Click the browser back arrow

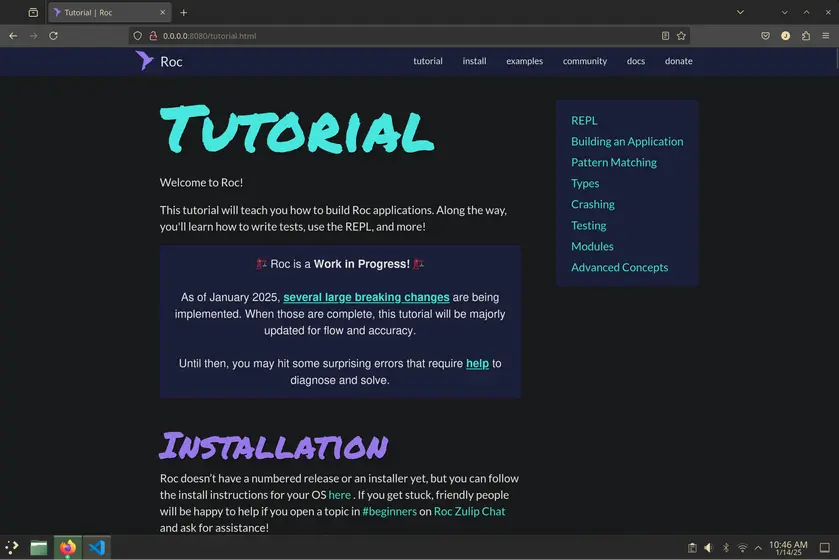click(13, 36)
